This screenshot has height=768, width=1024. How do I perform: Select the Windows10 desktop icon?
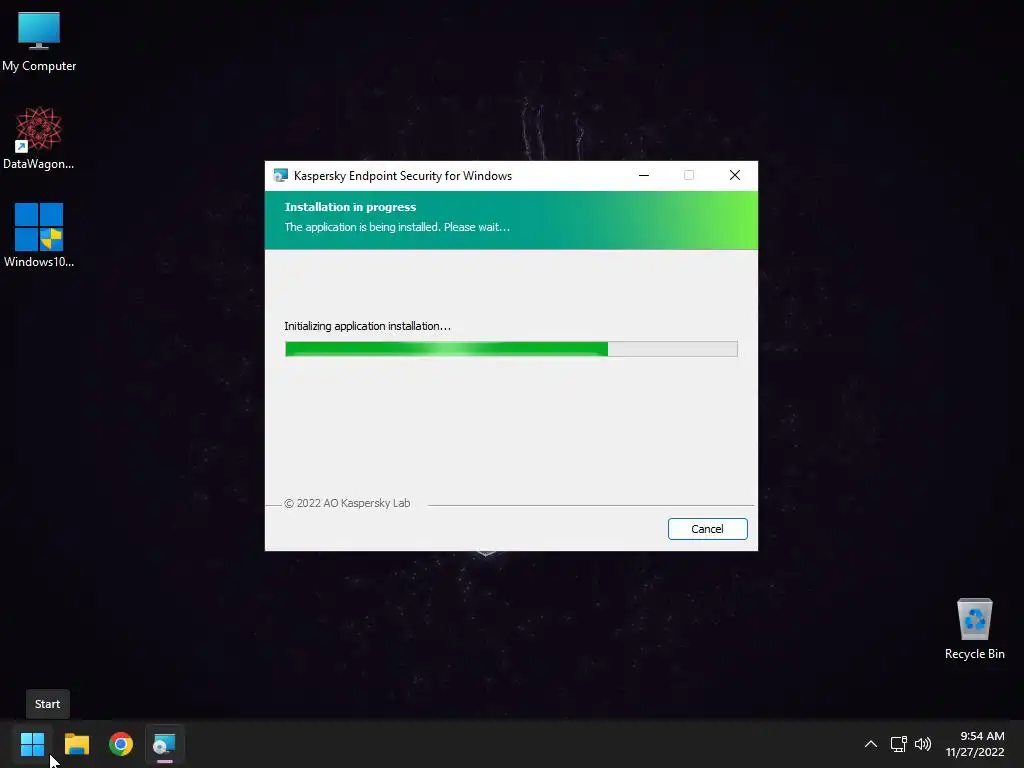[x=39, y=236]
